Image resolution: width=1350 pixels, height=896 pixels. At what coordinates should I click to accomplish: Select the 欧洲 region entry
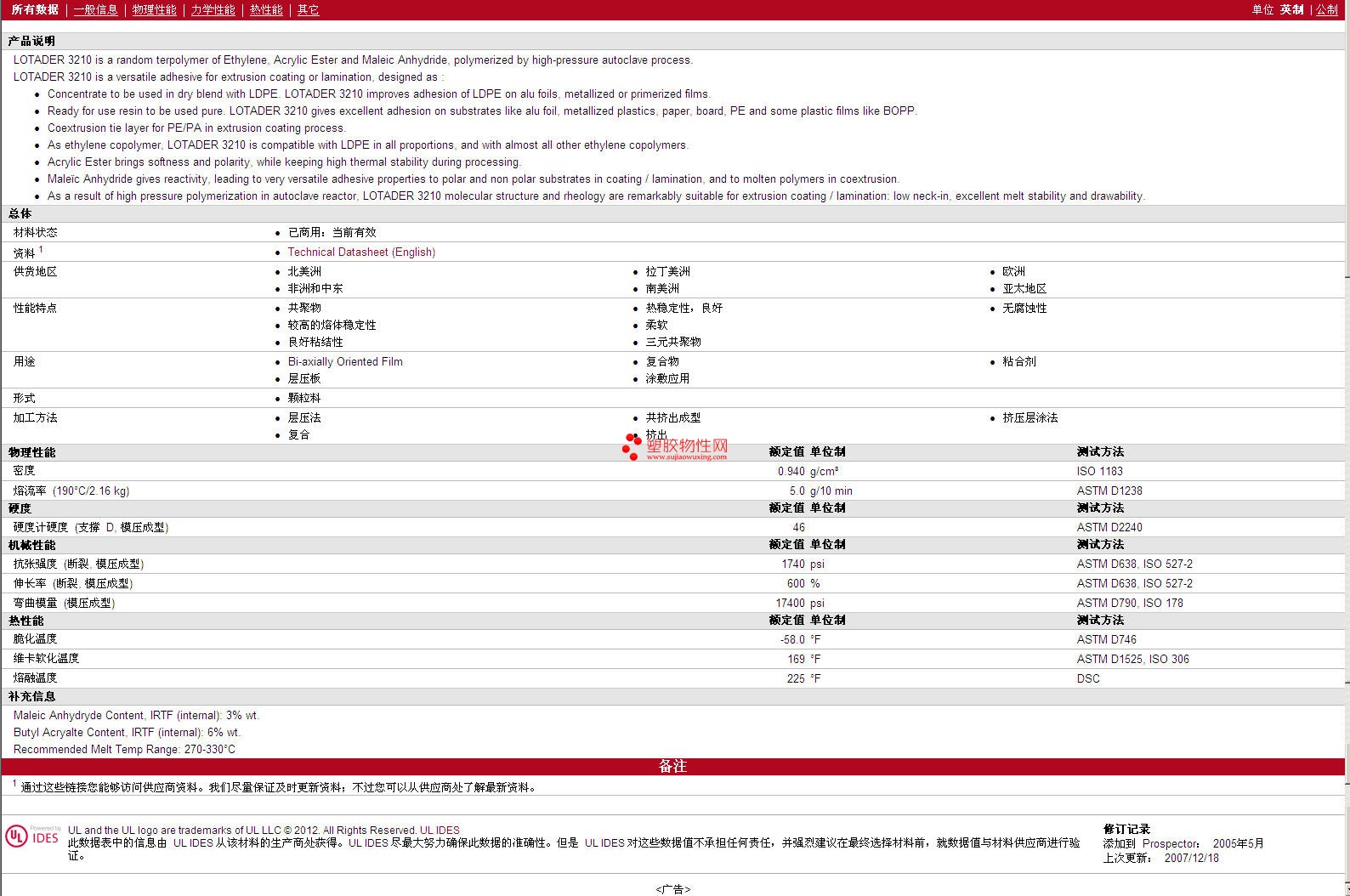(x=1014, y=272)
